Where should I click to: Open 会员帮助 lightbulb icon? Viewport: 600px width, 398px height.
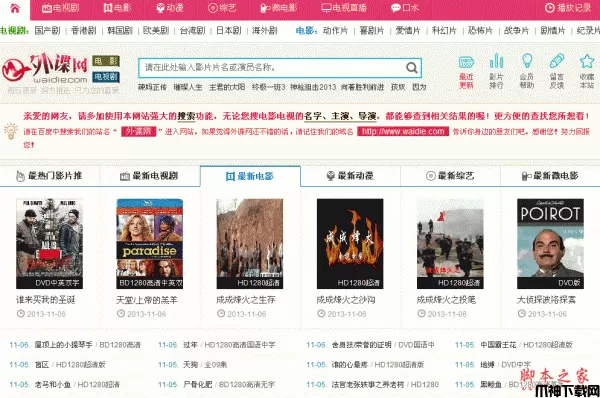527,72
